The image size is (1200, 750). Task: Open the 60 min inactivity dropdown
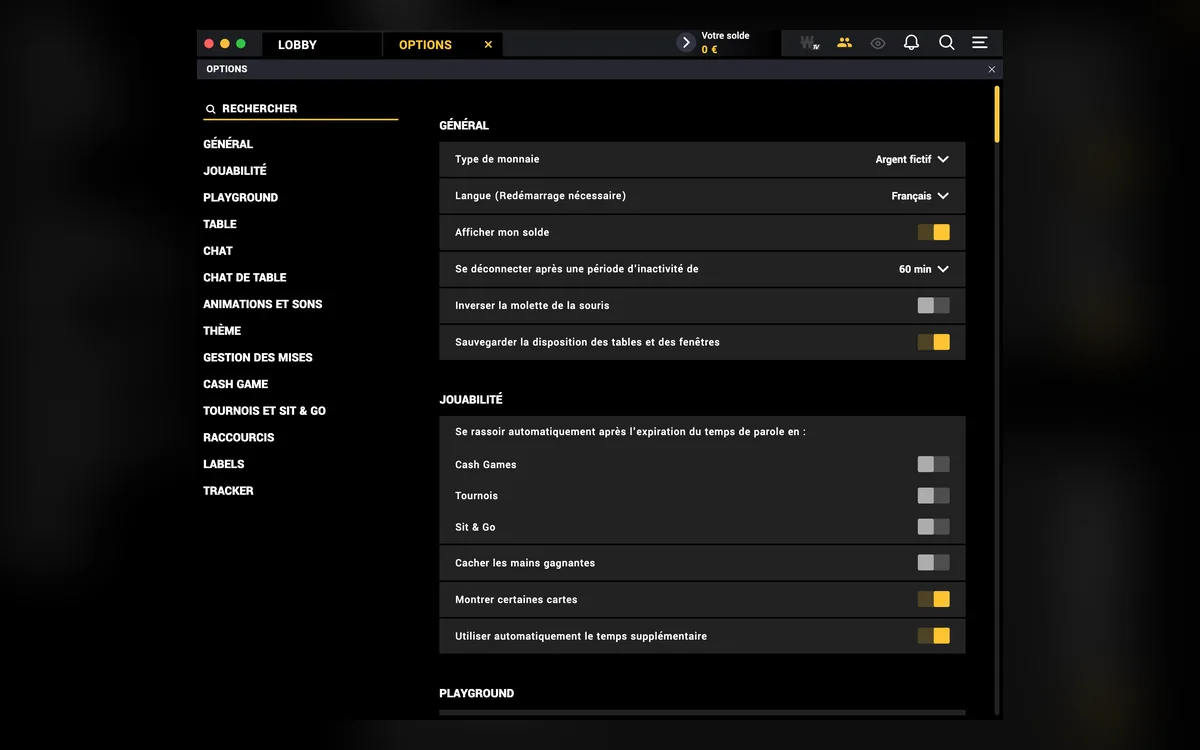pos(924,269)
